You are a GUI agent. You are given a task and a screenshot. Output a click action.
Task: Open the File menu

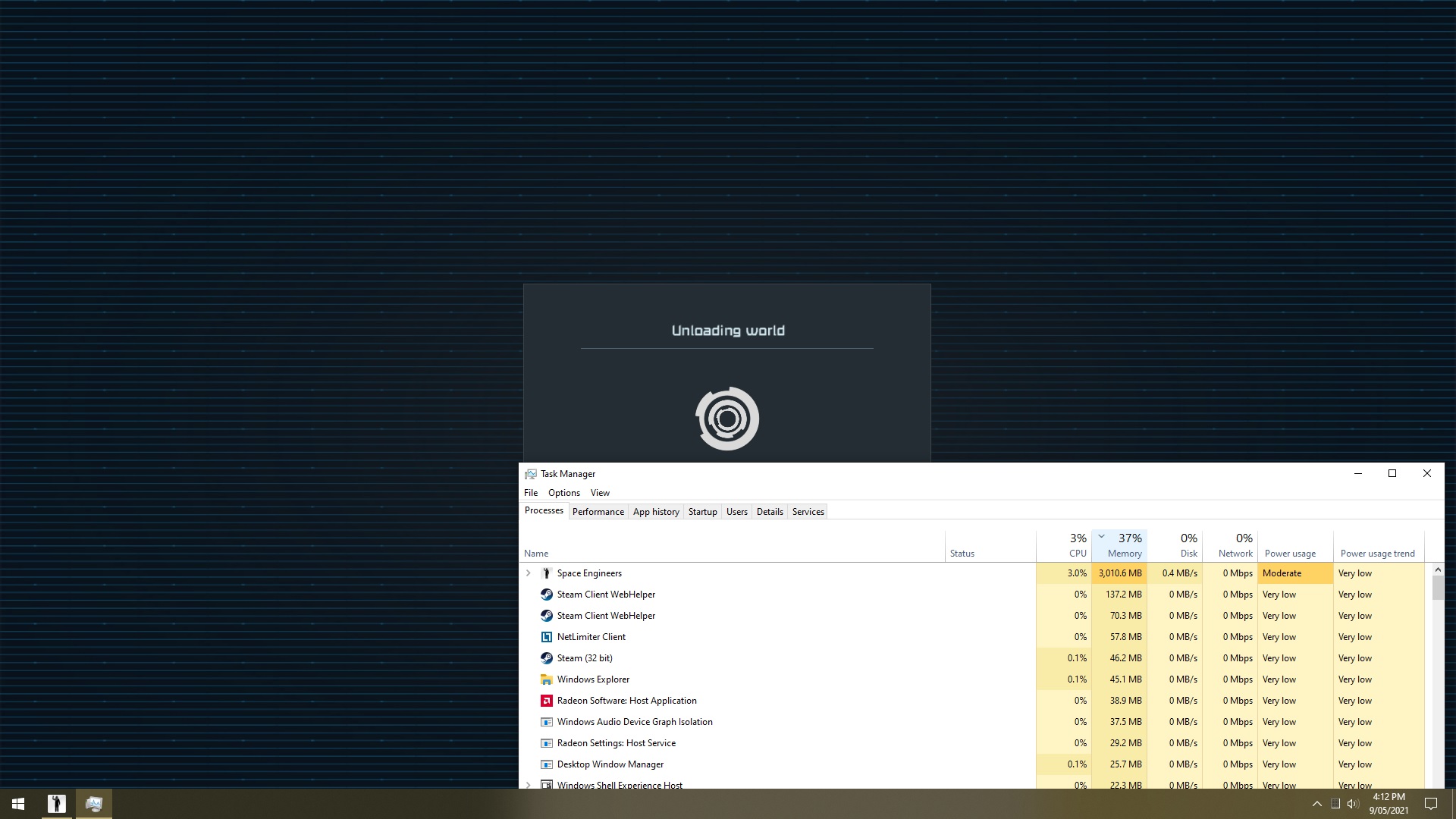click(x=531, y=493)
